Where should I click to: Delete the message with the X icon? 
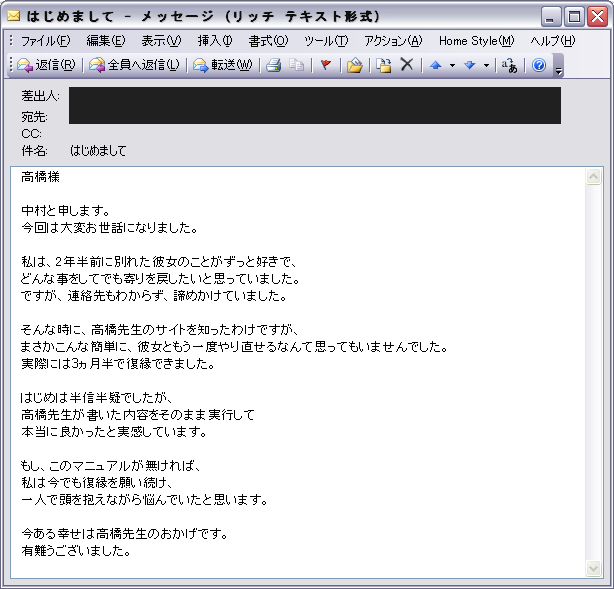point(407,65)
